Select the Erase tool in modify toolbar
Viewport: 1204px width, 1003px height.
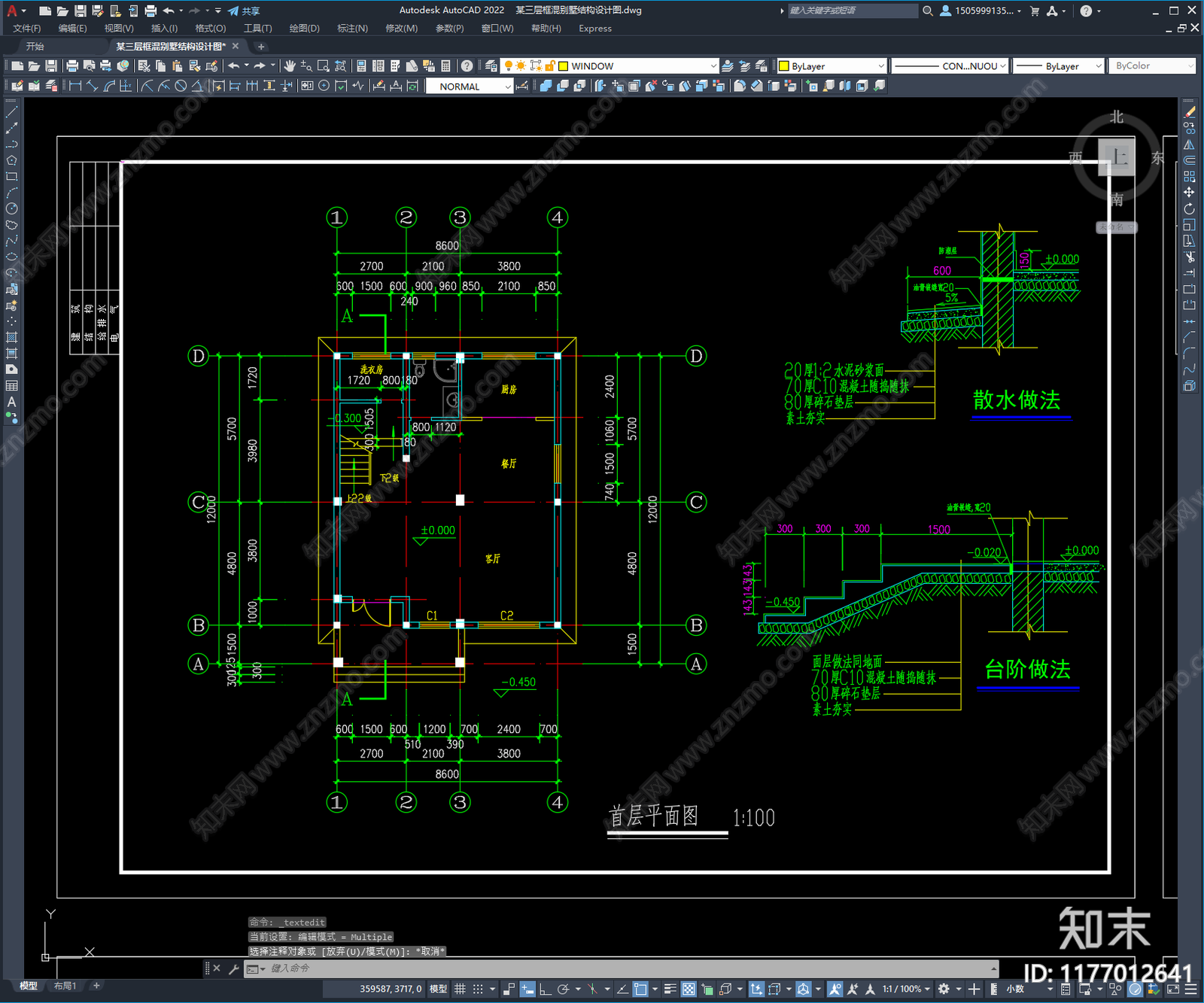click(1189, 111)
